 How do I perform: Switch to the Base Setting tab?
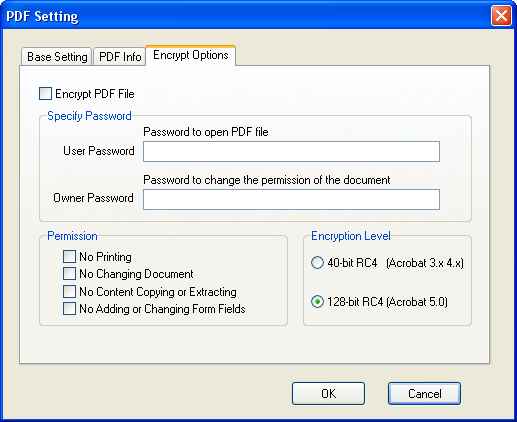(56, 56)
